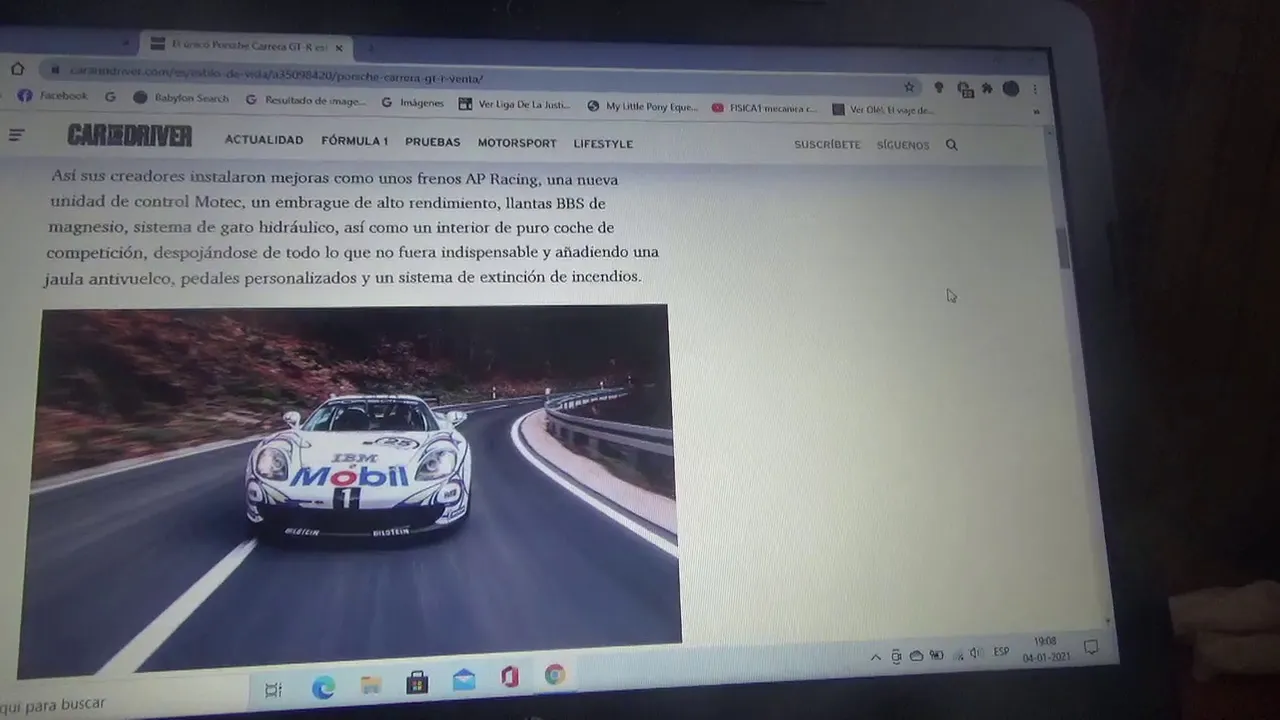The image size is (1280, 720).
Task: Select the Porsche Carrera GT-R tab
Action: coord(244,46)
